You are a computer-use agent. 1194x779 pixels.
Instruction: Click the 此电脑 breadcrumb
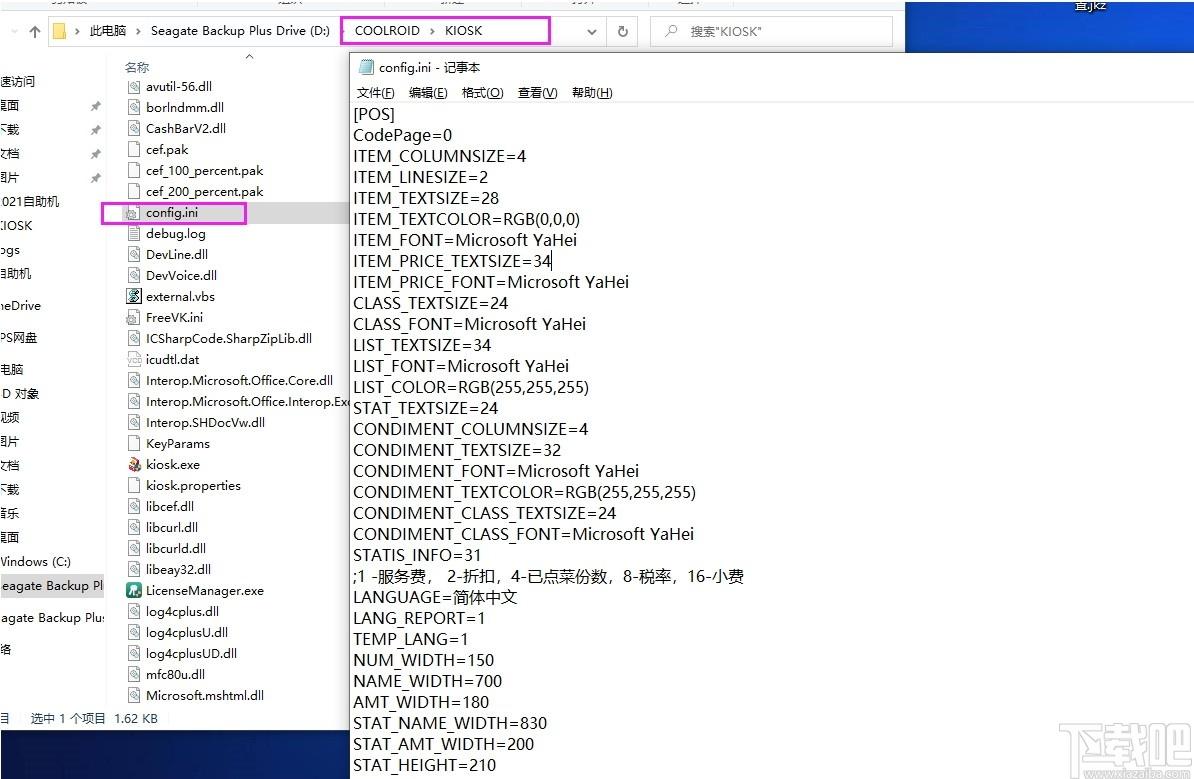tap(107, 30)
